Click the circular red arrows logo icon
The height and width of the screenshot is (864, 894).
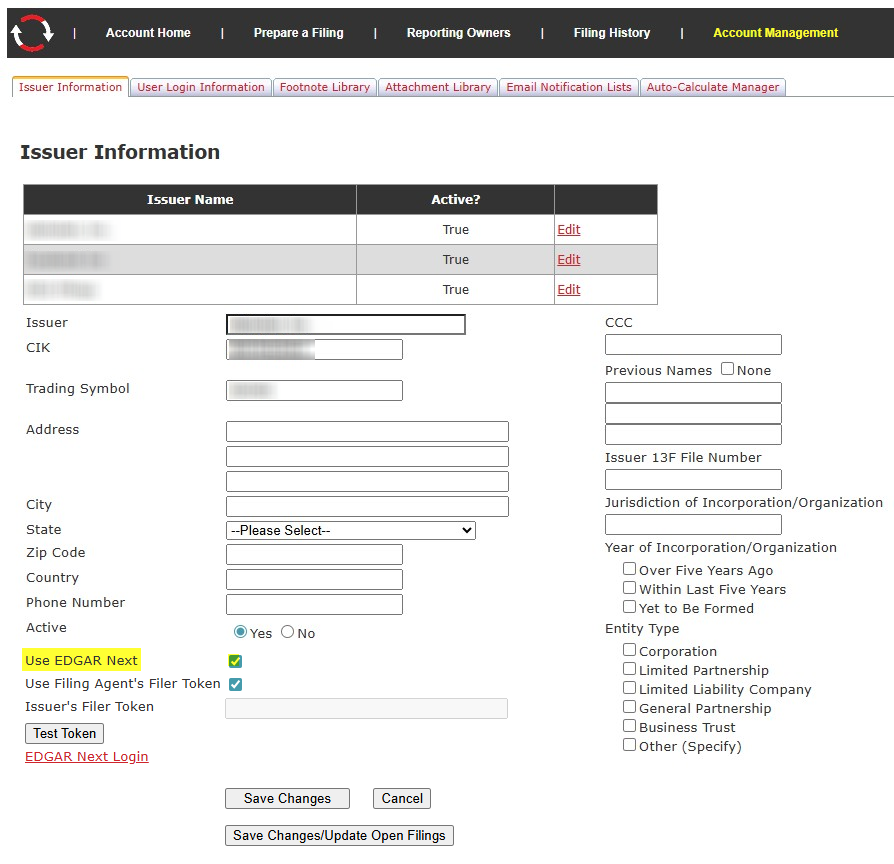pyautogui.click(x=32, y=33)
